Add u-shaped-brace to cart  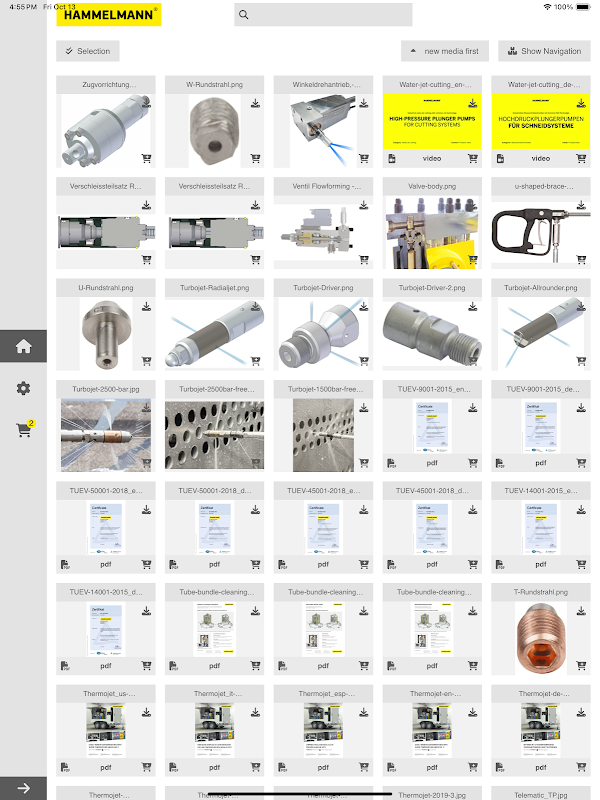click(581, 260)
